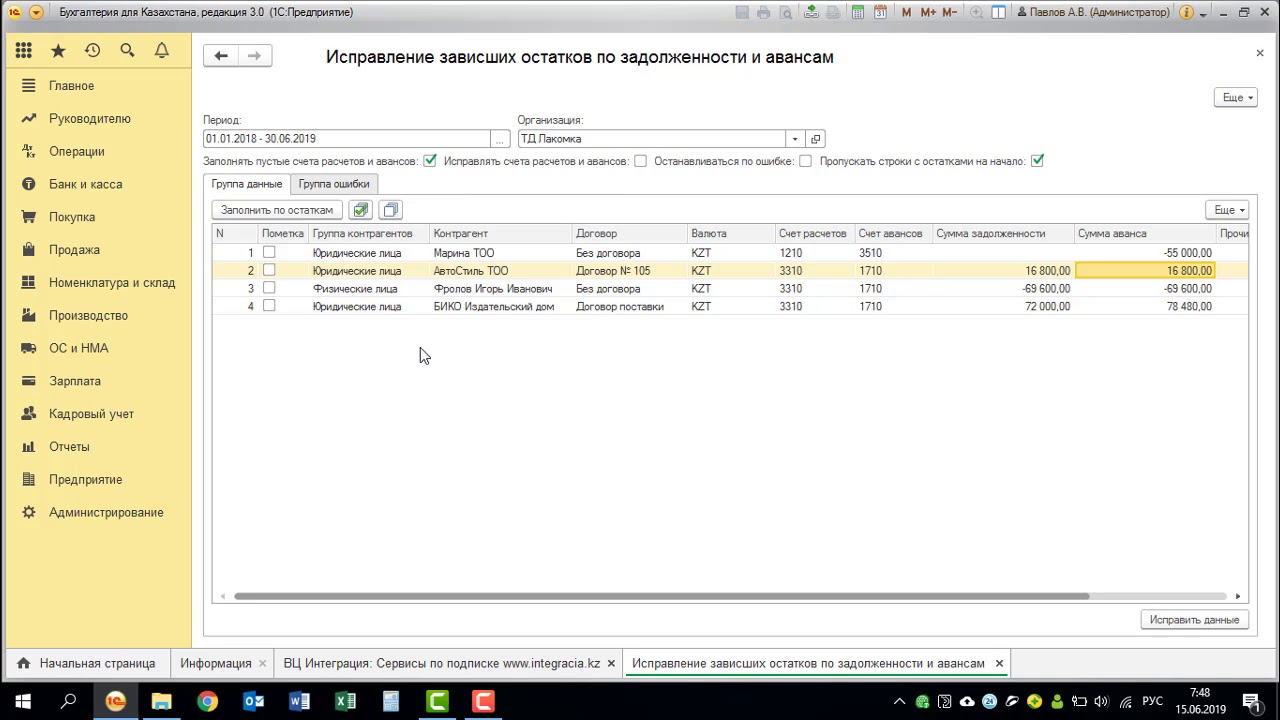This screenshot has height=720, width=1280.
Task: Check the mark box for Фролов Игорь Иванович
Action: (269, 288)
